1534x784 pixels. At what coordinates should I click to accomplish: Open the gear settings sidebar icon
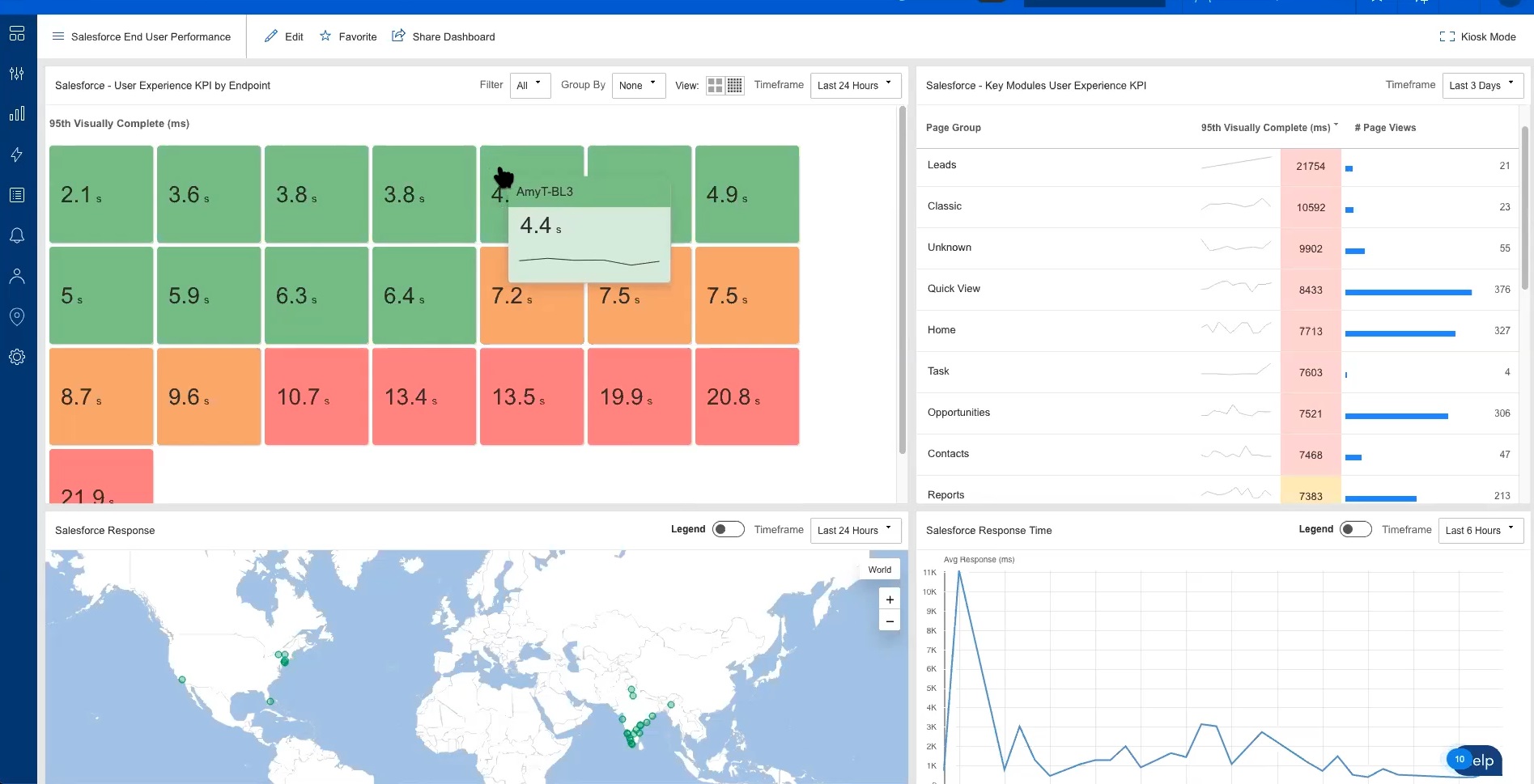17,357
